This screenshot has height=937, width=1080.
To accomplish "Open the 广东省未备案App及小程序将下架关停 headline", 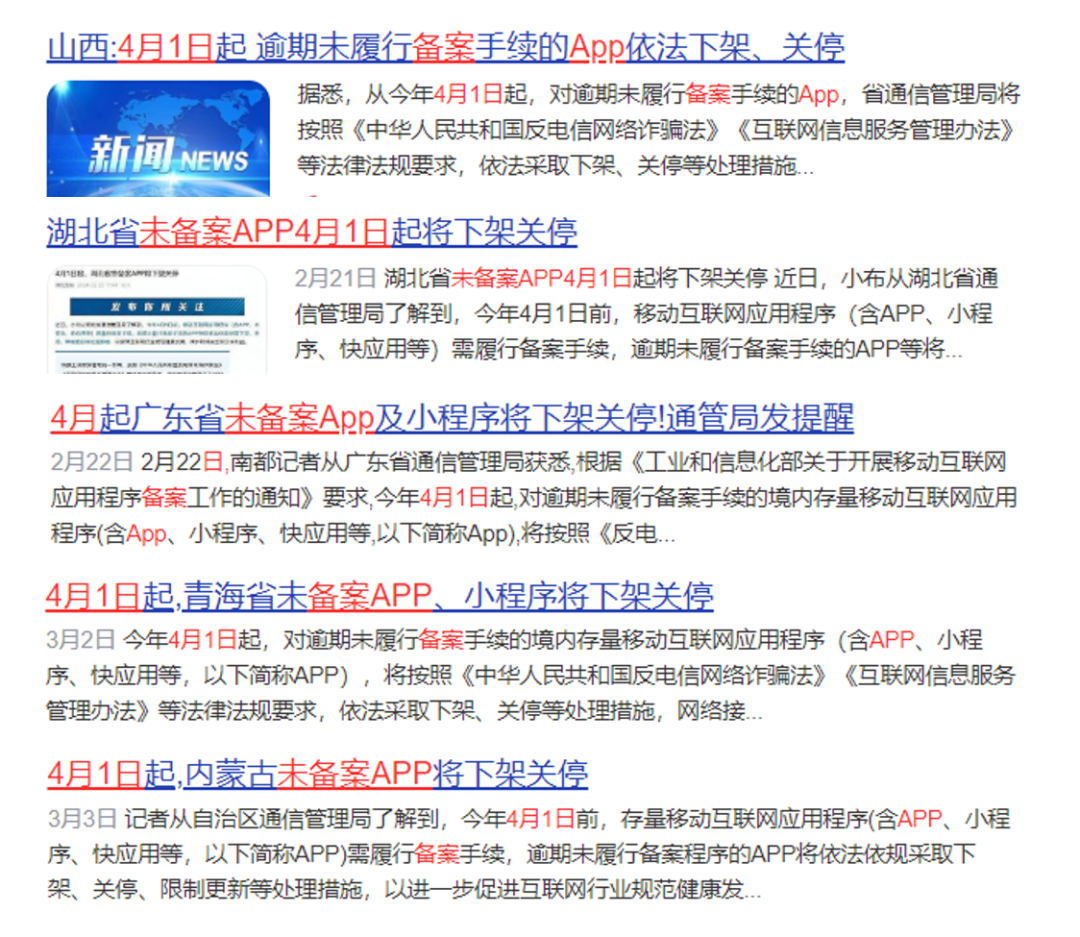I will coord(452,418).
